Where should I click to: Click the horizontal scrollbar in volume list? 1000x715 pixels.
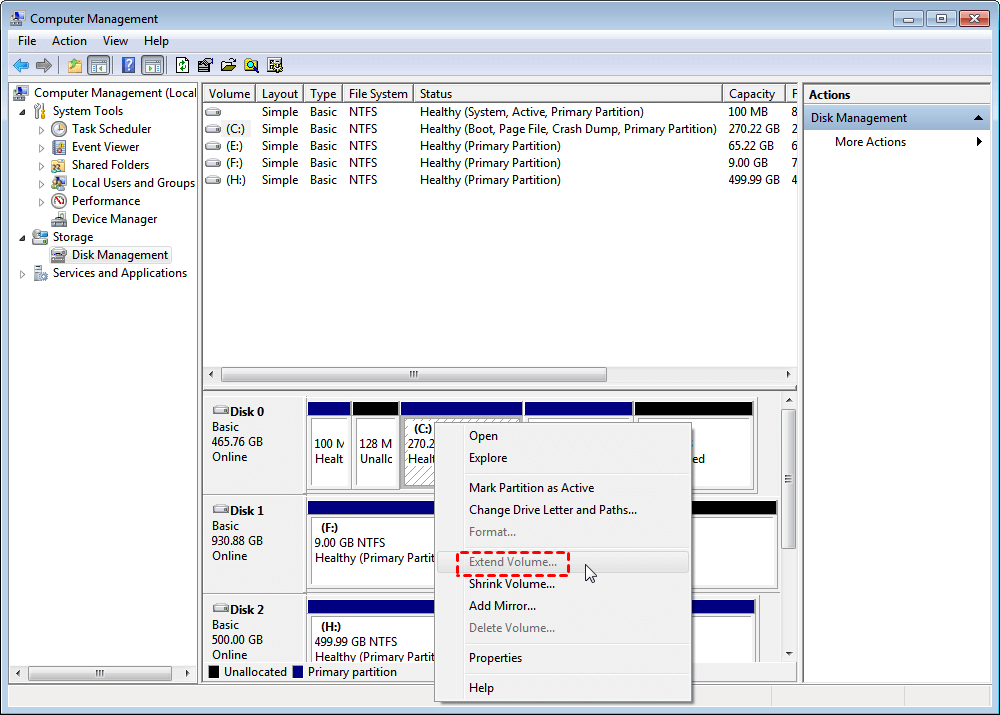click(x=413, y=374)
